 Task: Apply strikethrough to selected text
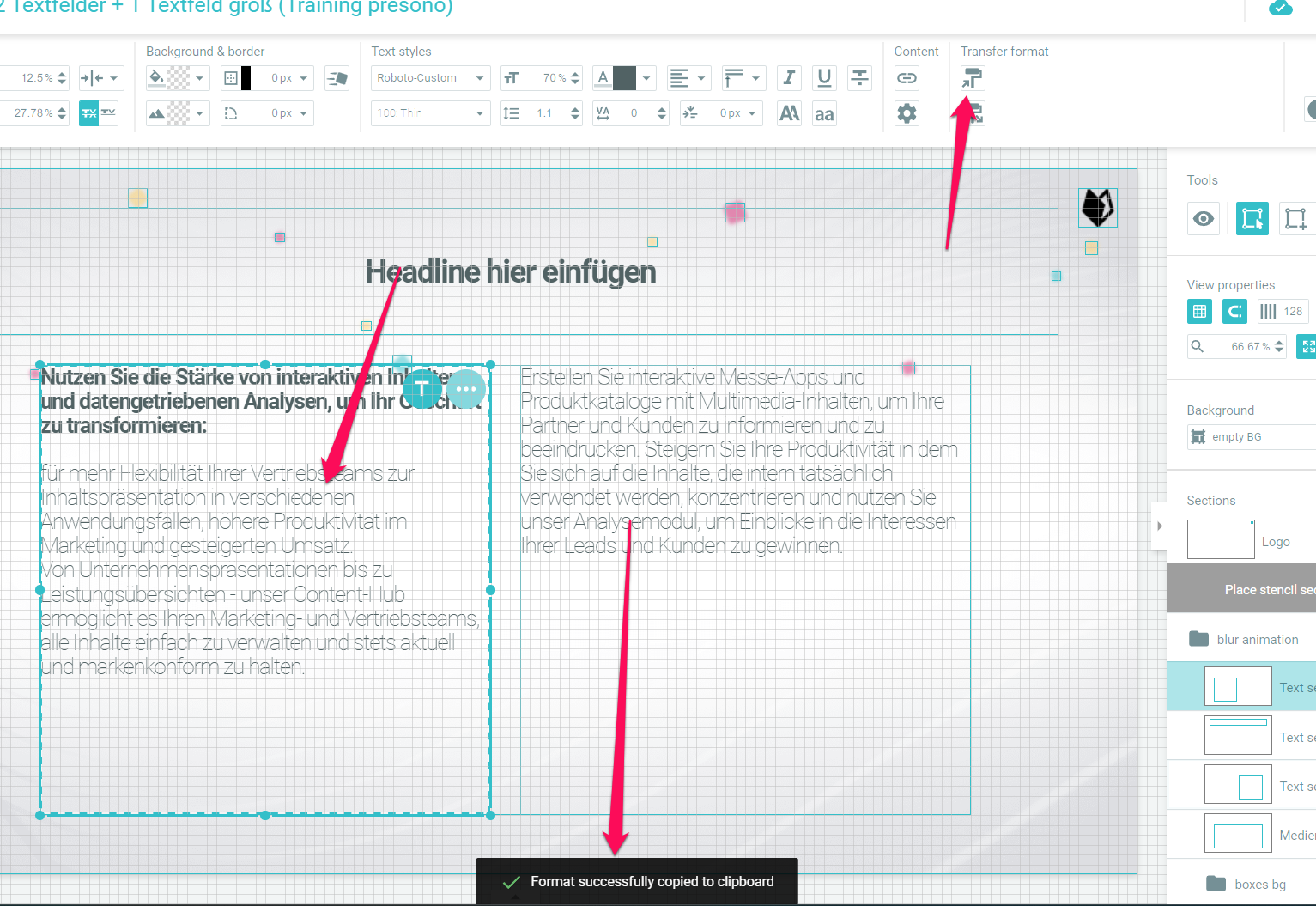858,78
